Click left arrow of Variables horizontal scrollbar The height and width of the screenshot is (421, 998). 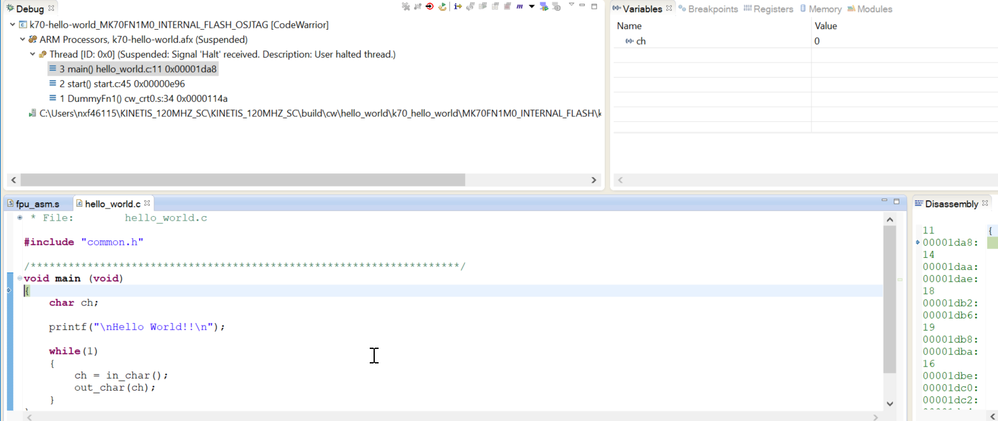tap(621, 180)
